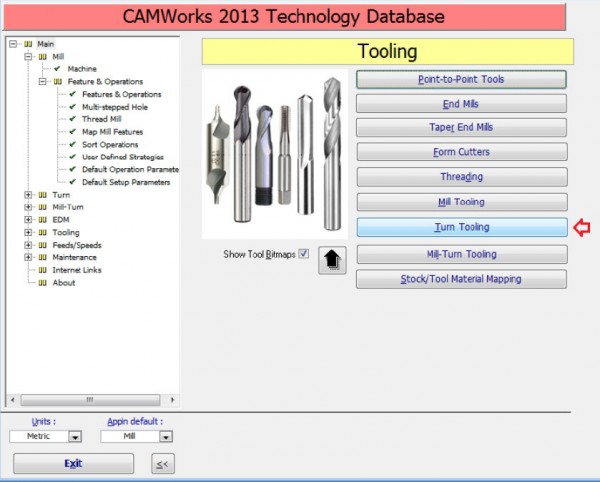Viewport: 600px width, 482px height.
Task: Open Threading tools
Action: click(462, 177)
